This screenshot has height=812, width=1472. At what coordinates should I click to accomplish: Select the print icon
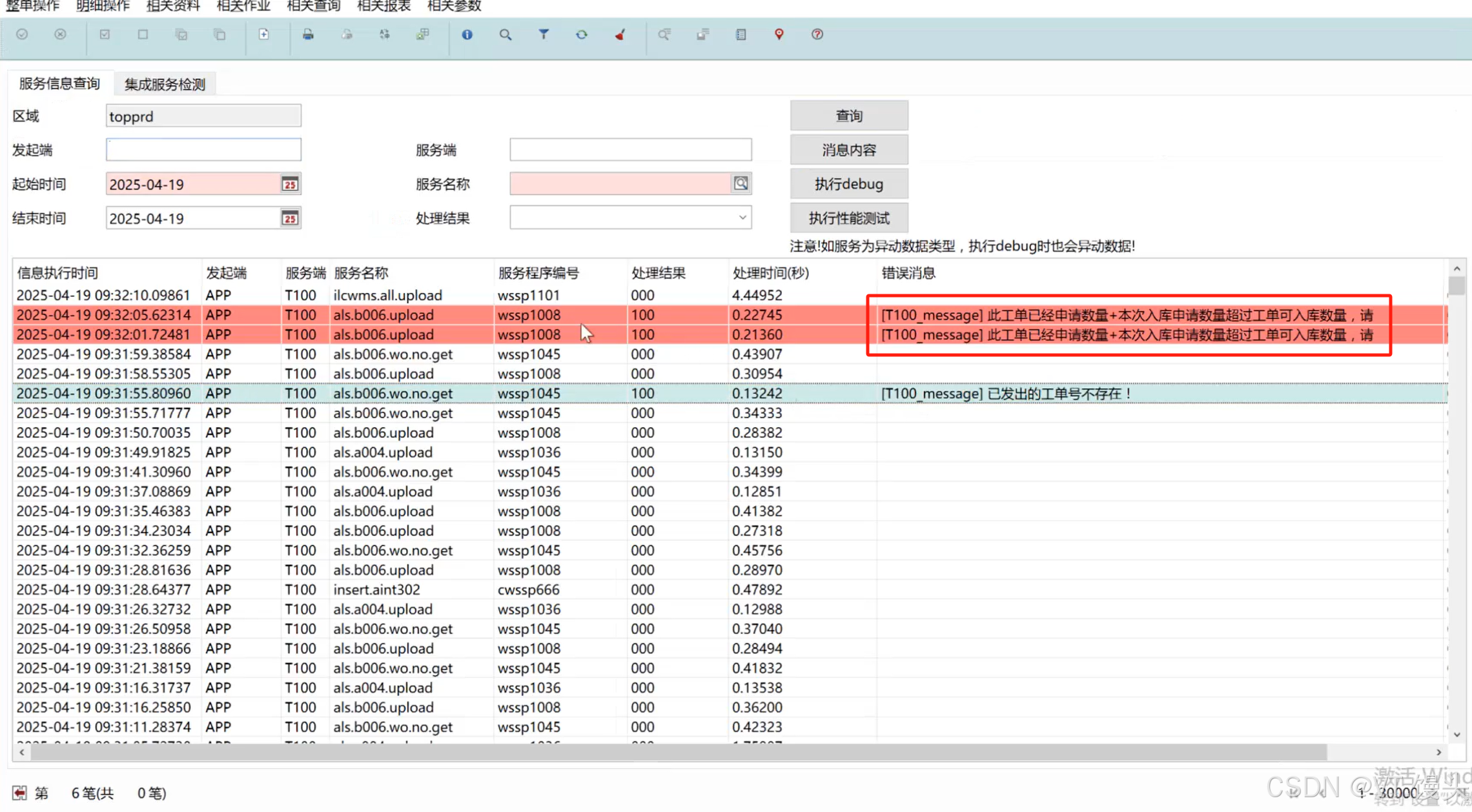[308, 35]
